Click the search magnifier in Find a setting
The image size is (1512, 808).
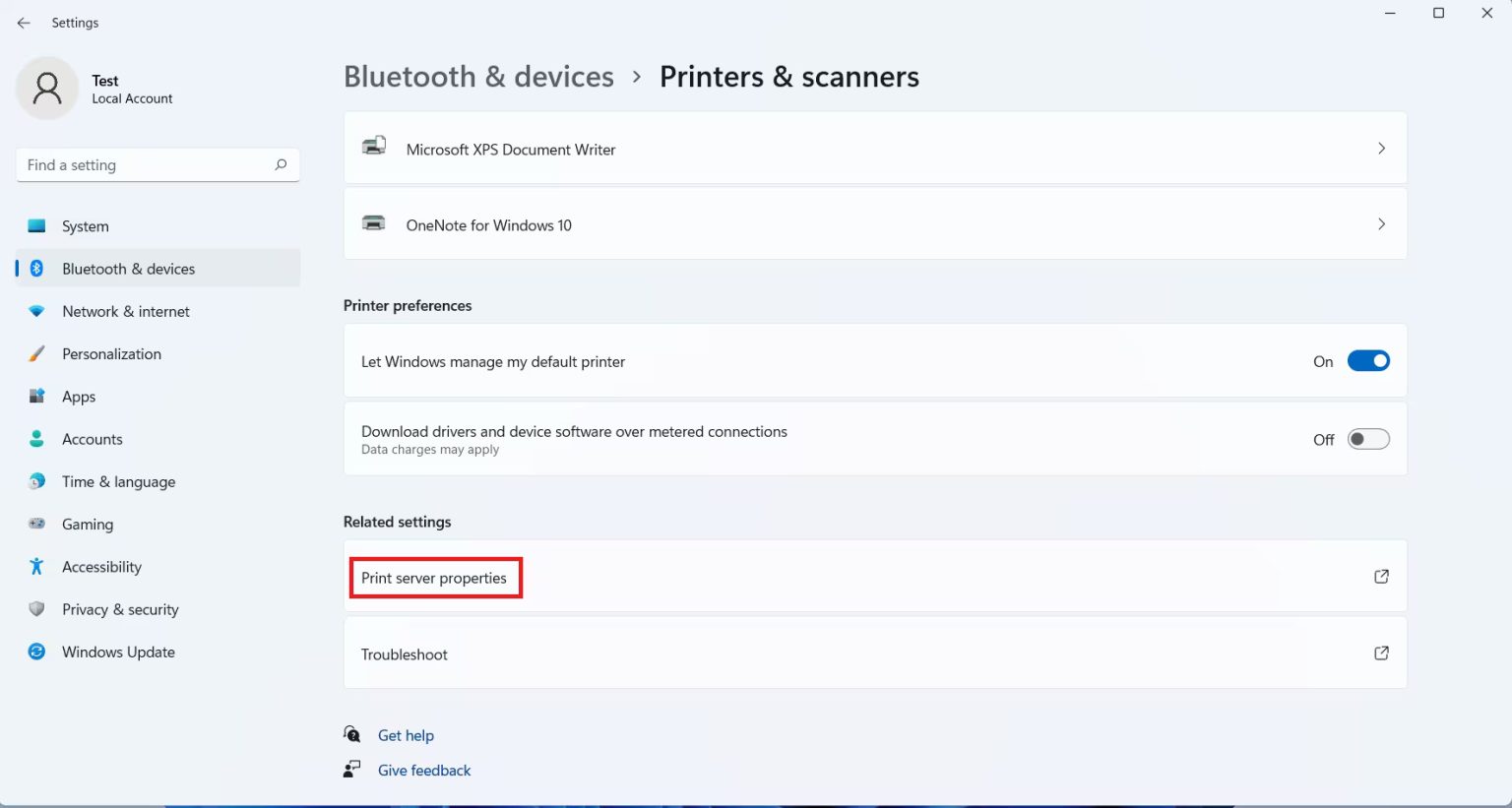click(x=282, y=164)
